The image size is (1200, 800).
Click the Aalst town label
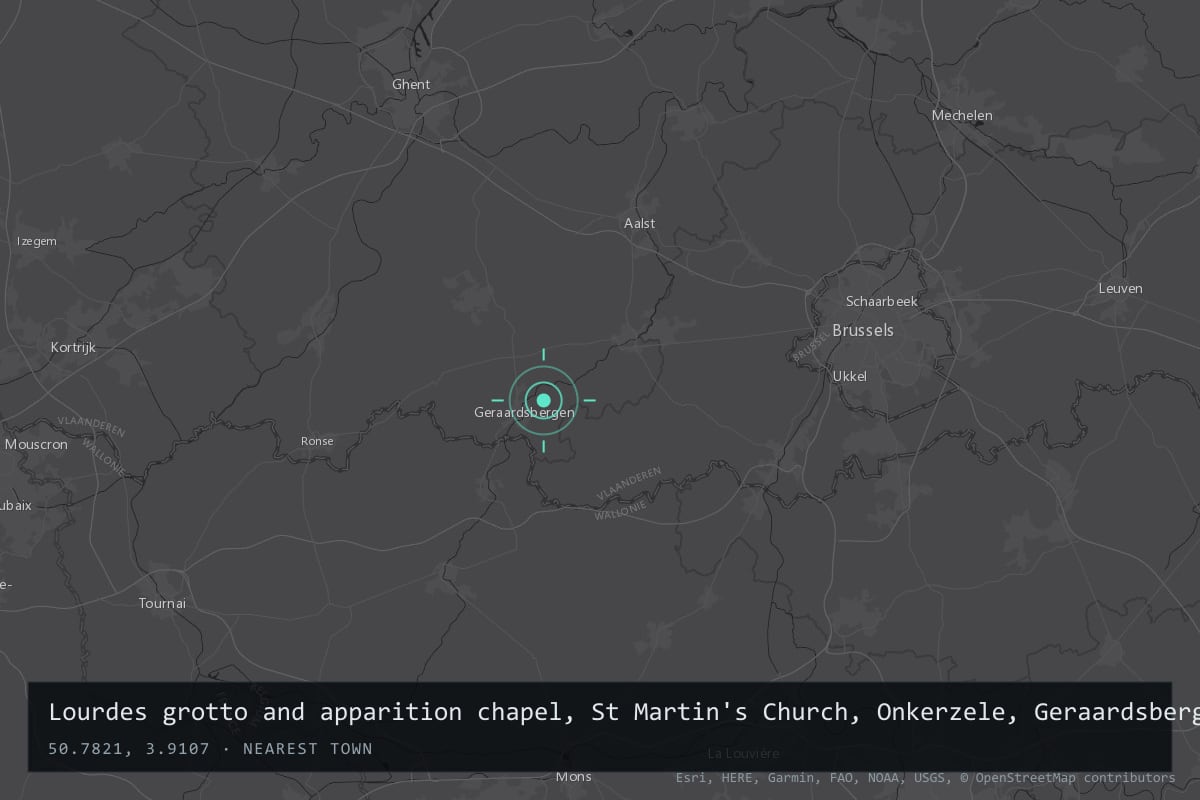point(640,223)
